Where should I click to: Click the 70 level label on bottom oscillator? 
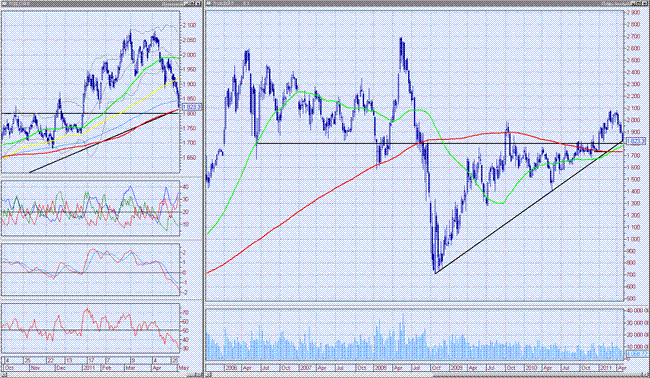pyautogui.click(x=186, y=313)
